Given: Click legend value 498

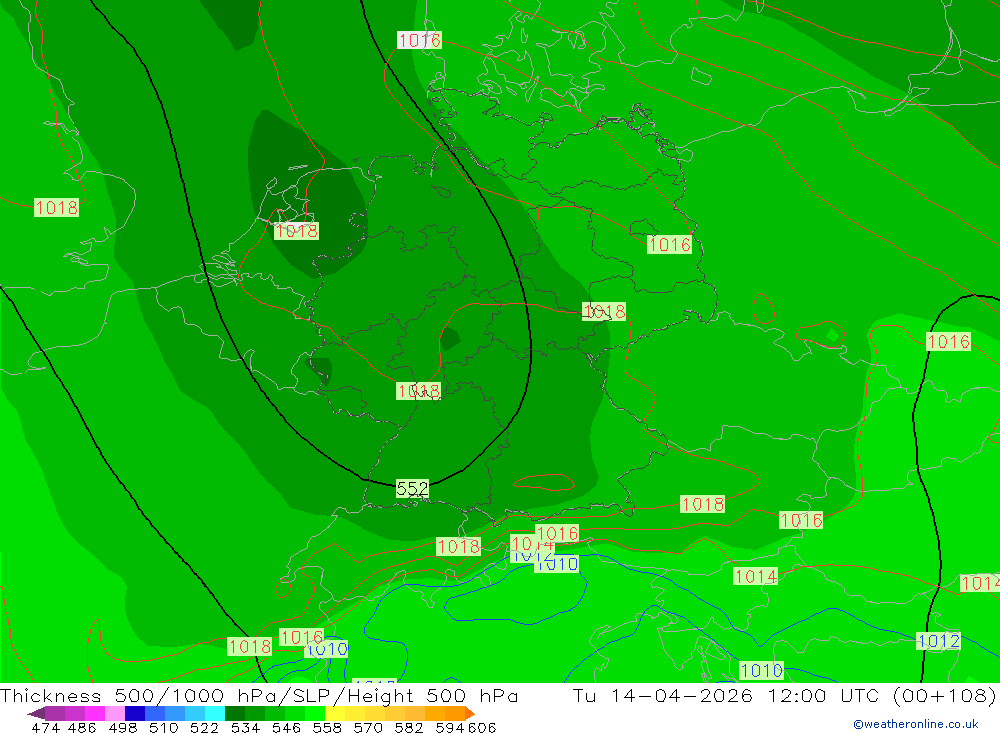Looking at the screenshot, I should 122,727.
